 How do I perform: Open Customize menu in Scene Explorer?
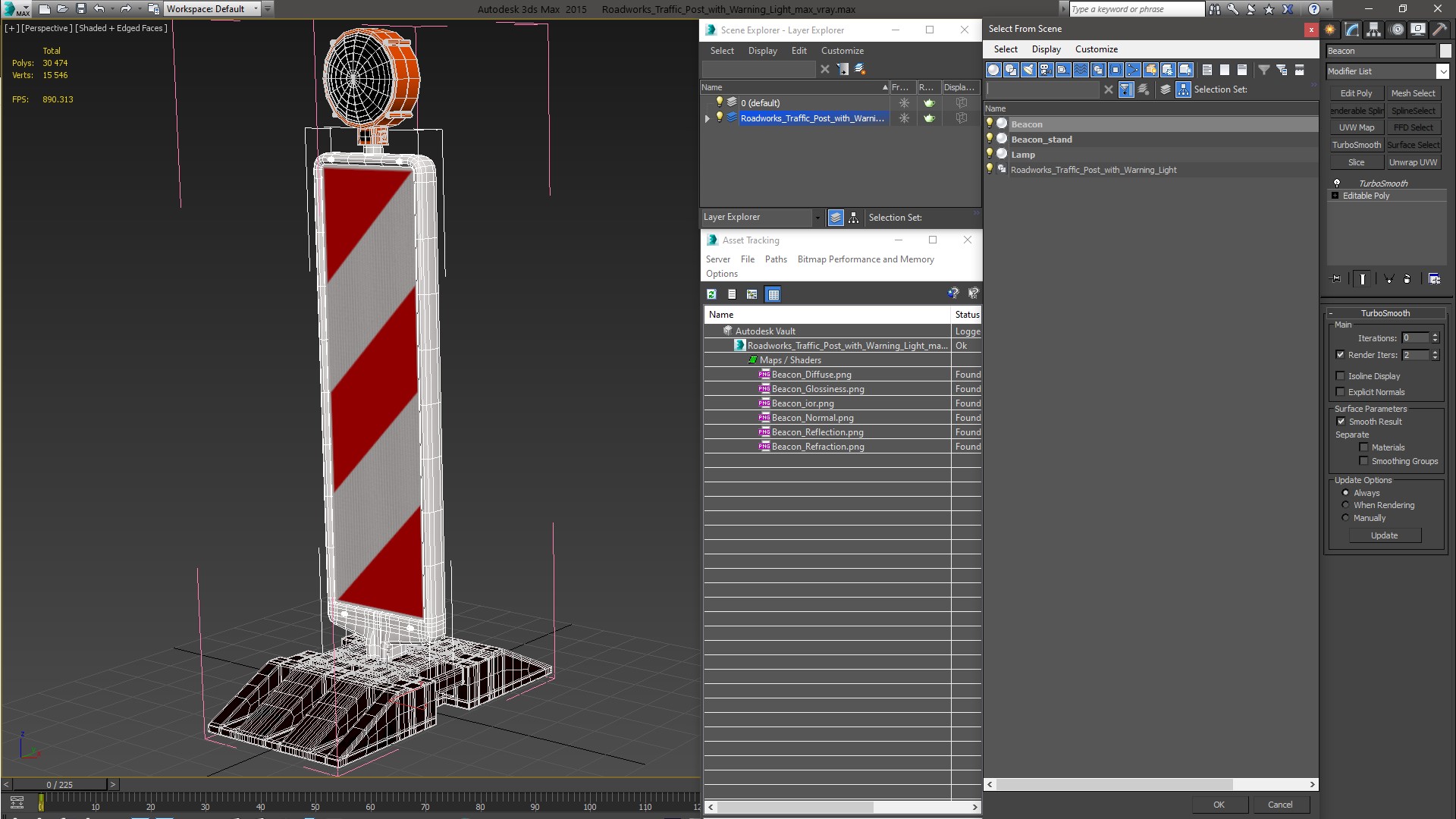pyautogui.click(x=843, y=51)
